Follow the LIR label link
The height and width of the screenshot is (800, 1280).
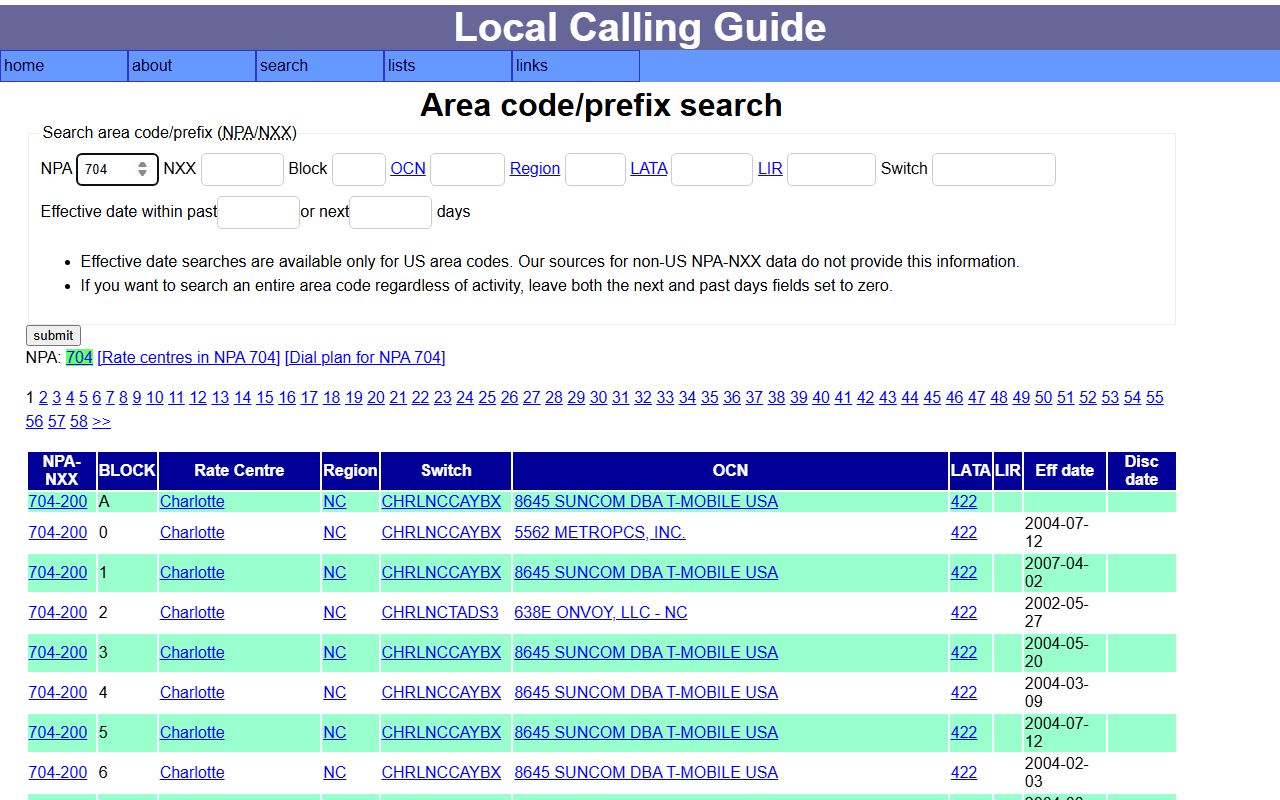point(770,169)
